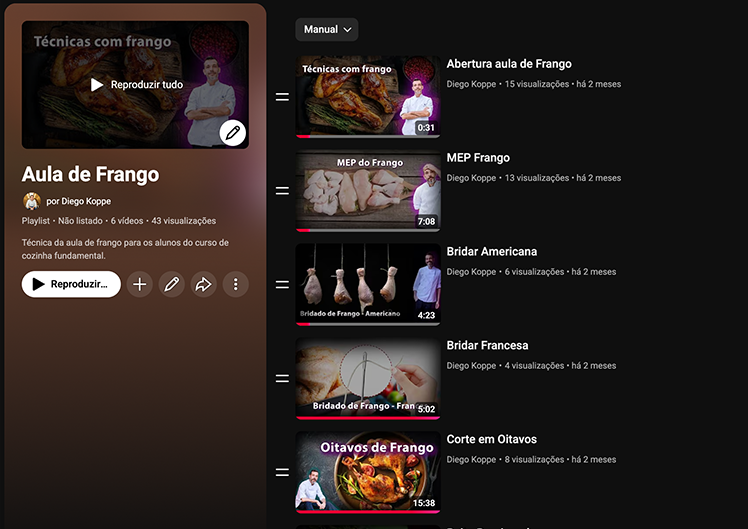The height and width of the screenshot is (529, 748).
Task: Edit playlist details with the round pencil button
Action: click(172, 284)
